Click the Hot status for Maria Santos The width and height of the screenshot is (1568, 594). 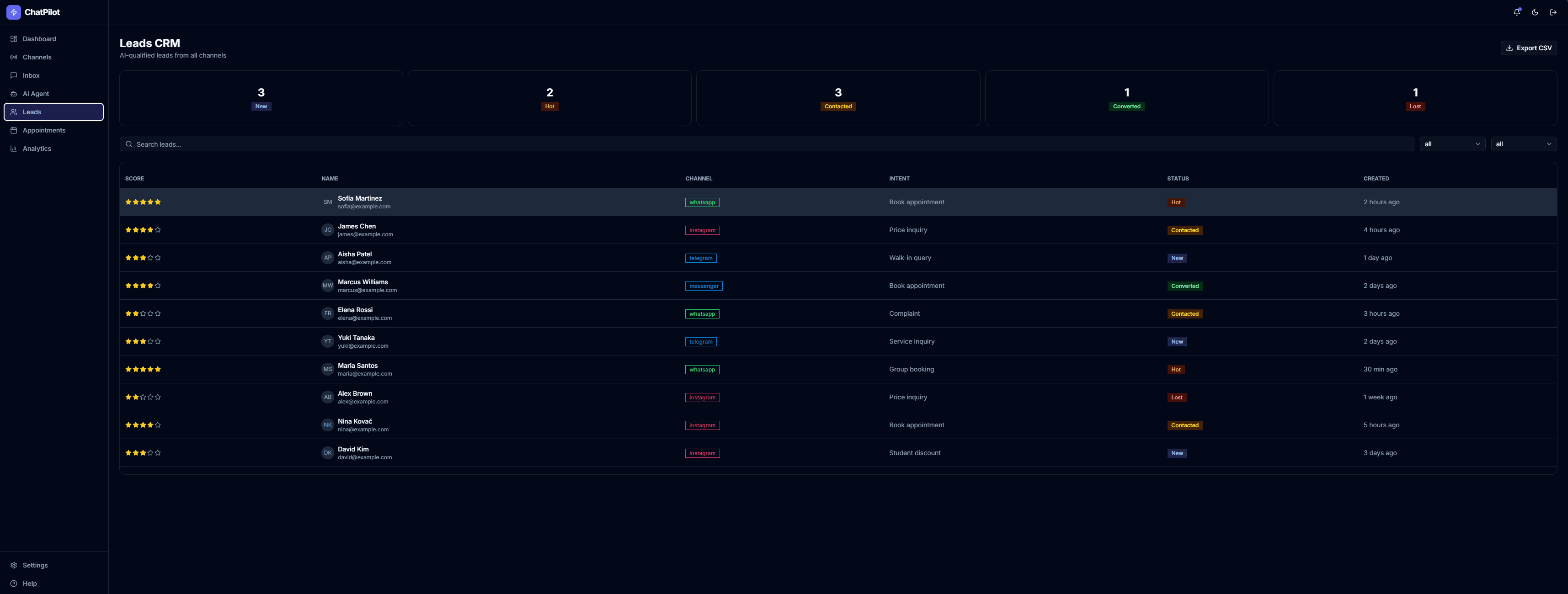(1175, 370)
